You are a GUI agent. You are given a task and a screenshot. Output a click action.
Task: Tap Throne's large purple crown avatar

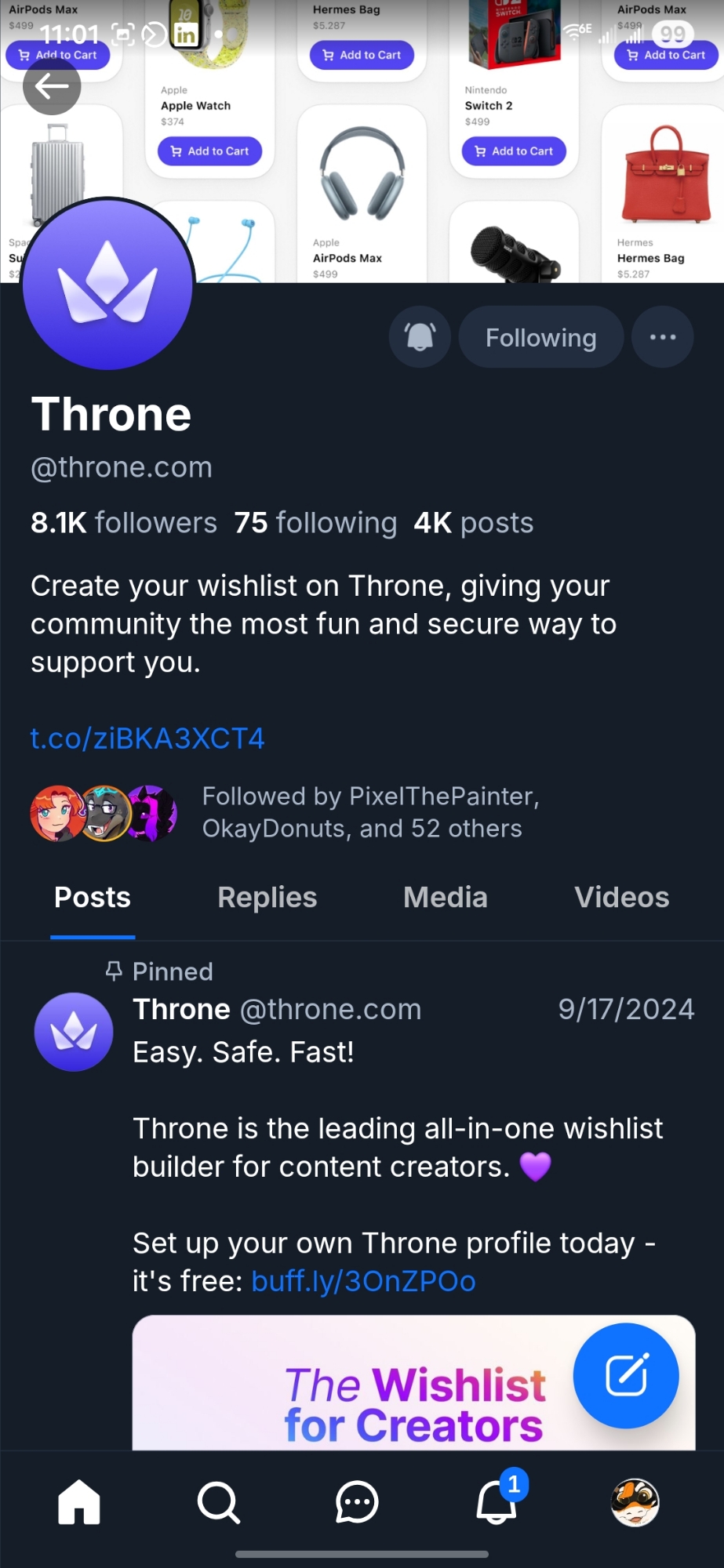(x=108, y=284)
